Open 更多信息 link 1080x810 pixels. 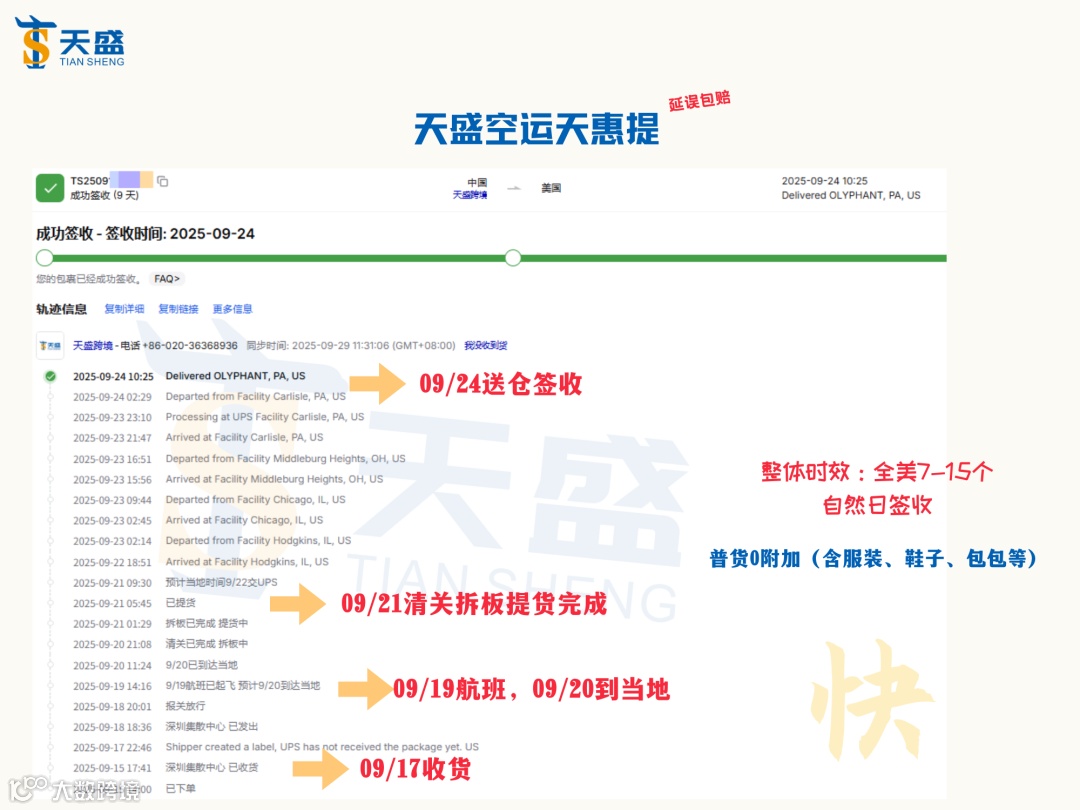[x=232, y=309]
